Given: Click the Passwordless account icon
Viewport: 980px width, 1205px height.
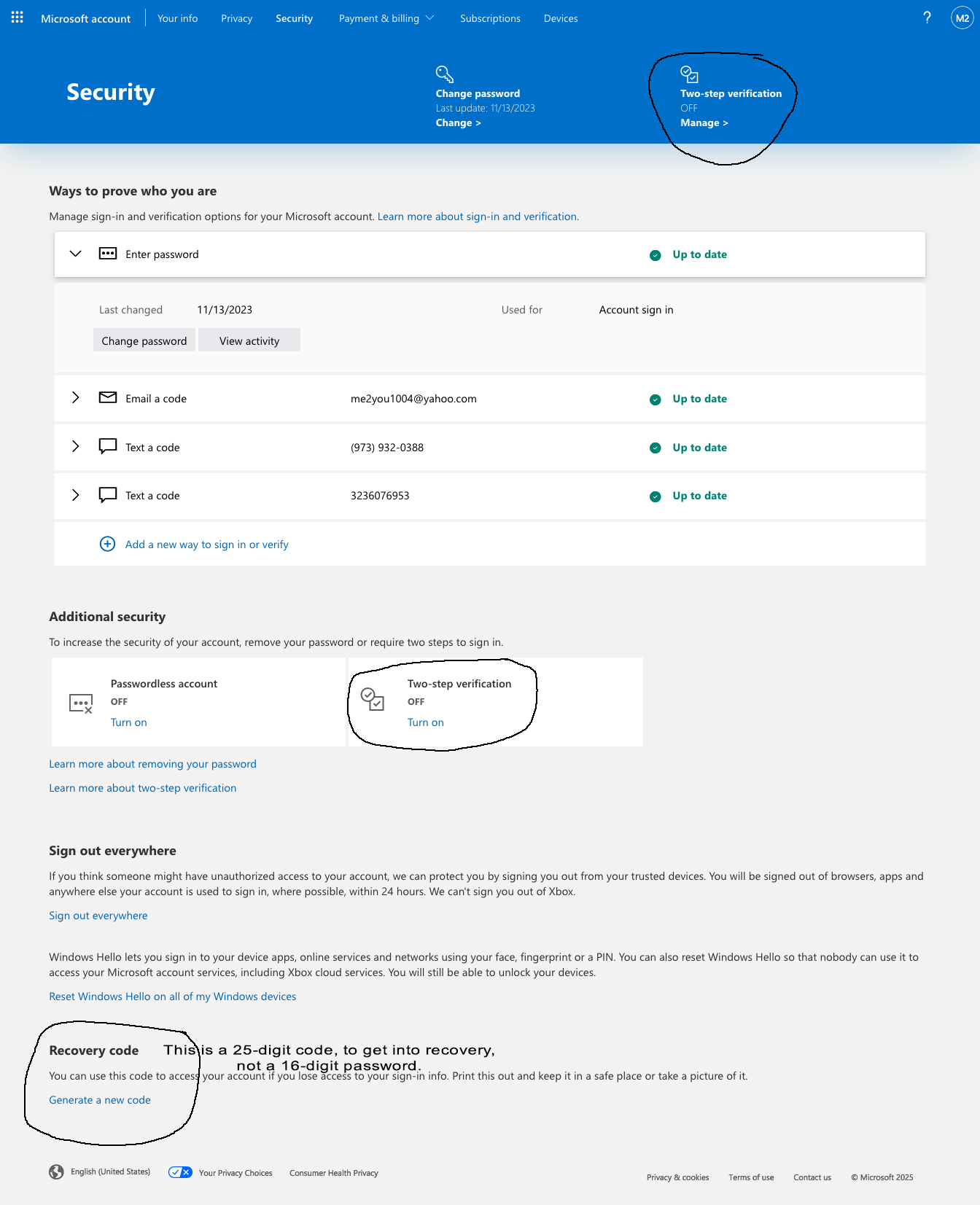Looking at the screenshot, I should point(81,703).
